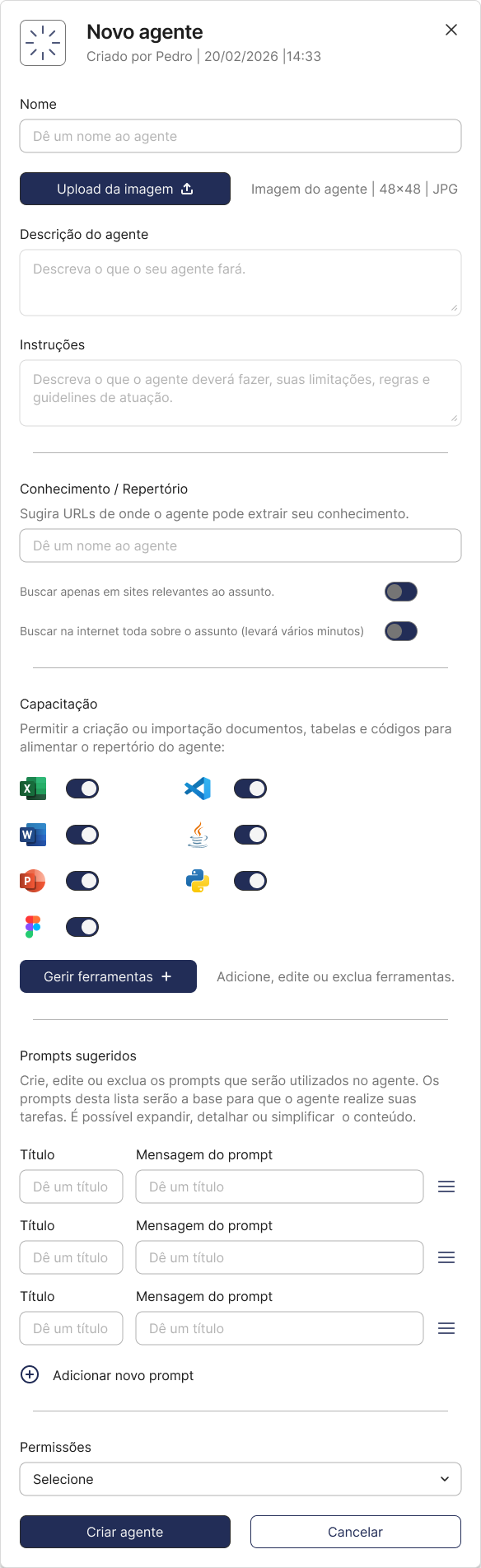Click the Figma icon in Capacitação

[33, 927]
